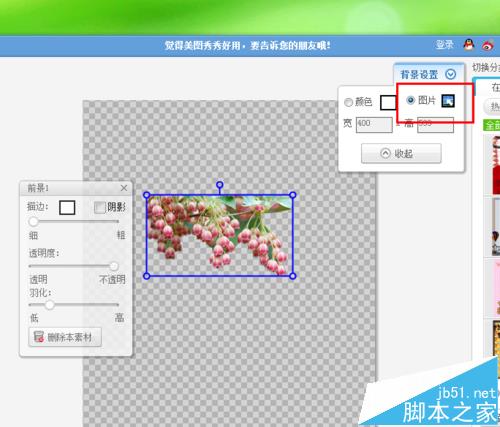The image size is (500, 427).
Task: Open the background color white swatch
Action: 388,102
